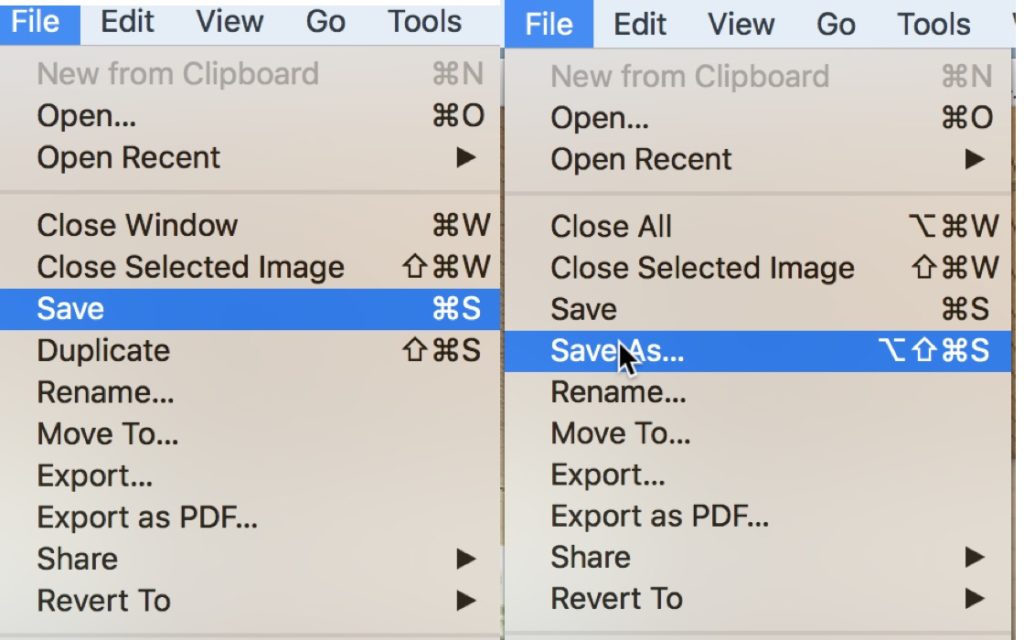The height and width of the screenshot is (640, 1024).
Task: Expand Share submenu arrow in right screenshot menu
Action: coord(975,557)
